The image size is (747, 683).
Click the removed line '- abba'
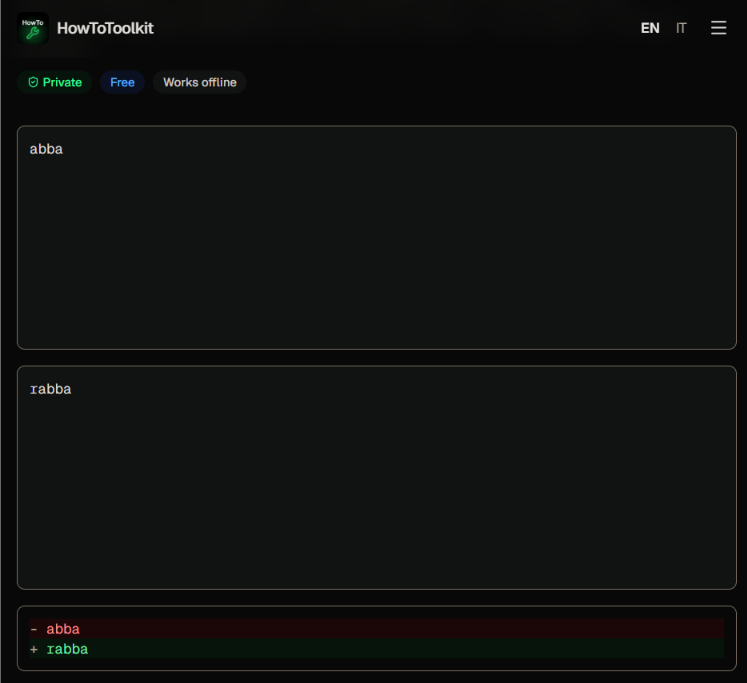(x=377, y=629)
